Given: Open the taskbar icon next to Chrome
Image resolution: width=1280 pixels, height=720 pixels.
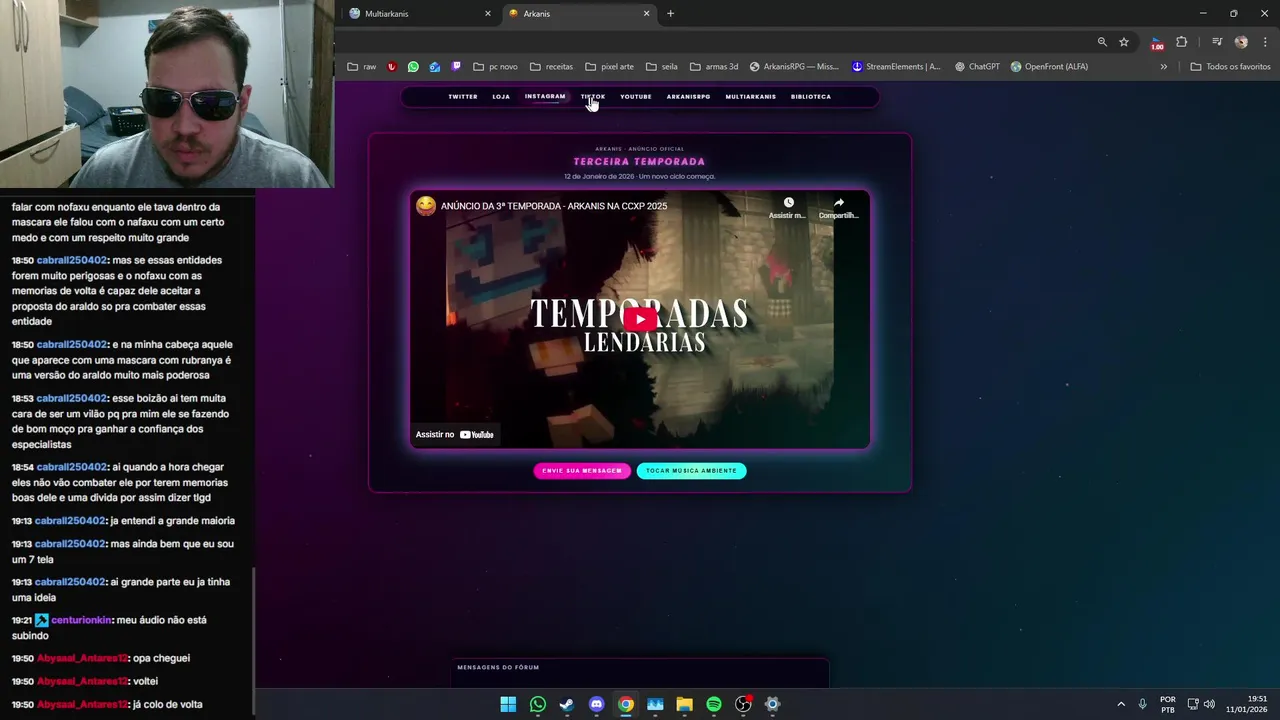Looking at the screenshot, I should (655, 704).
